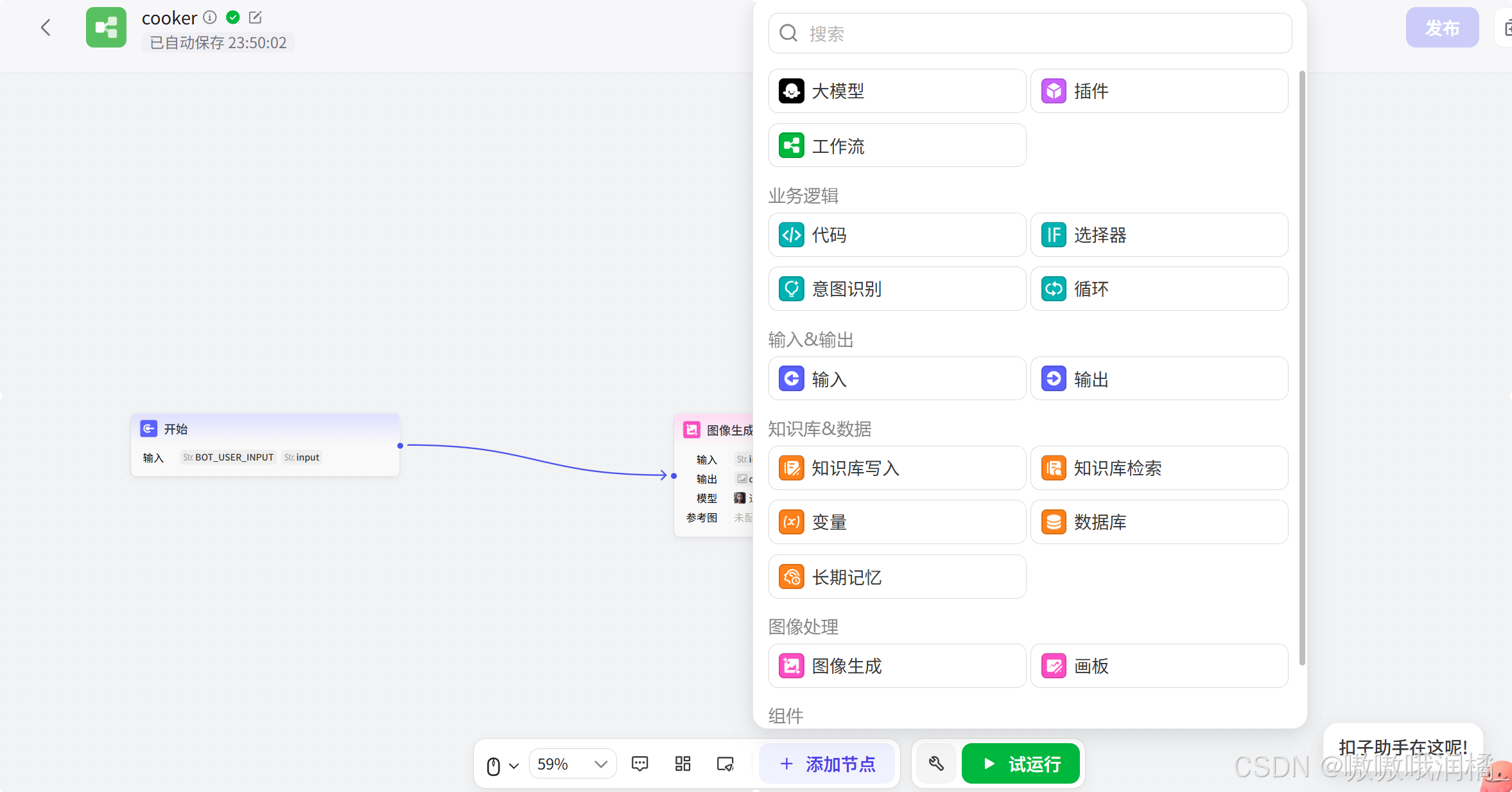This screenshot has height=792, width=1512.
Task: Click the auto-layout grid icon
Action: [x=682, y=764]
